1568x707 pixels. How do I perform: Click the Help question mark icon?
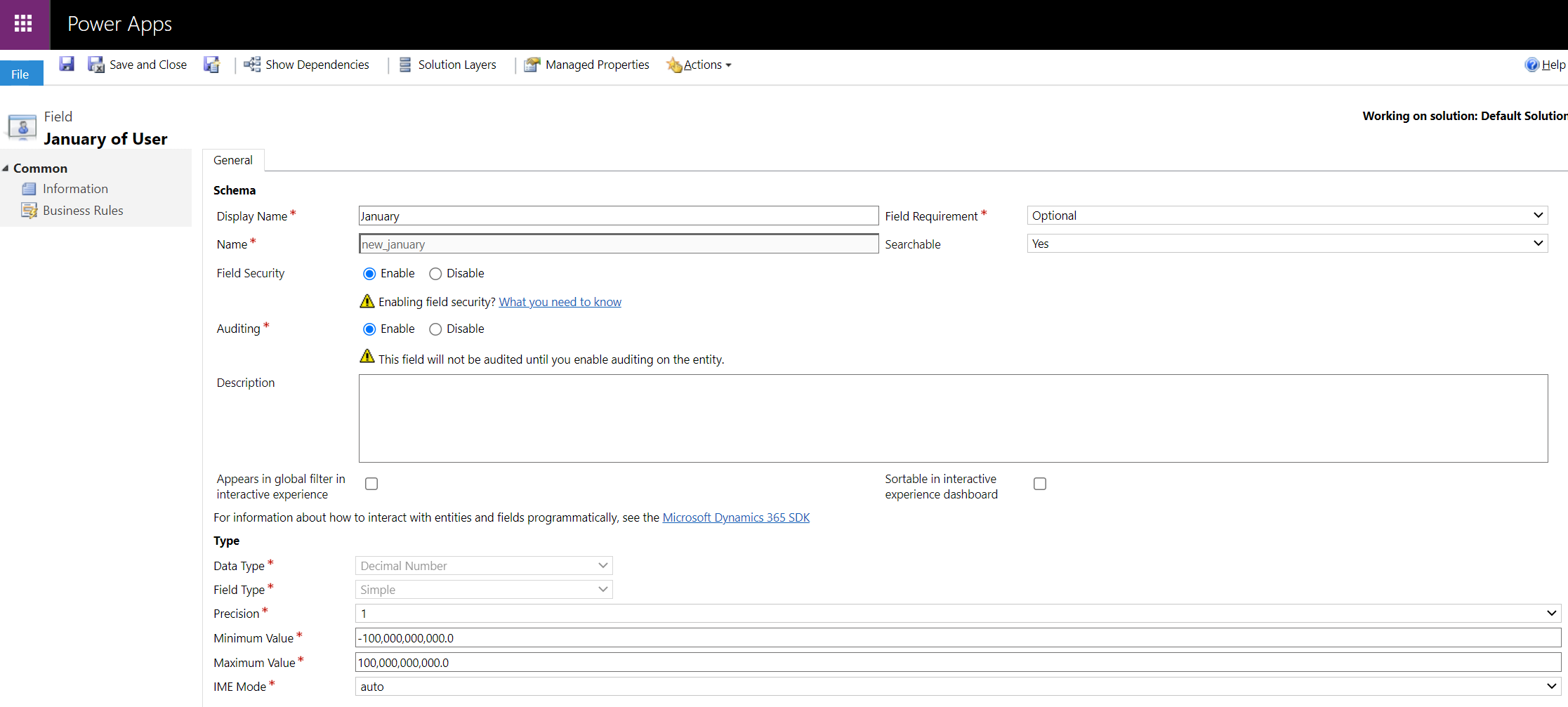(x=1531, y=65)
